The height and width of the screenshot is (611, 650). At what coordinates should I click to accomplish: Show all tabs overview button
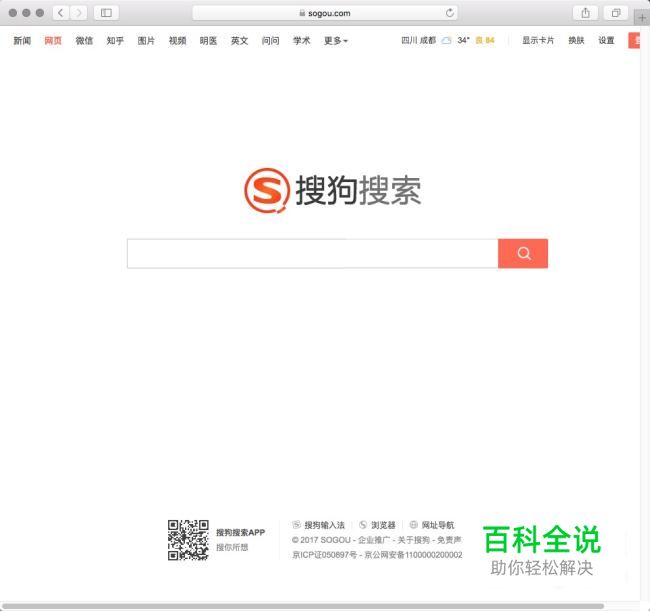click(616, 13)
